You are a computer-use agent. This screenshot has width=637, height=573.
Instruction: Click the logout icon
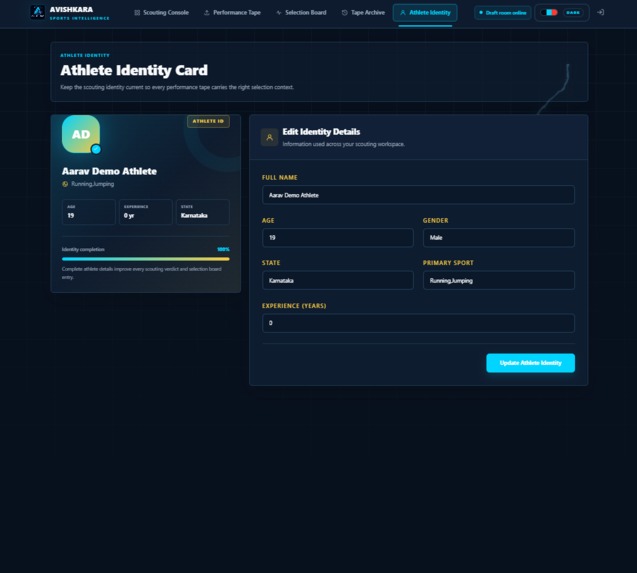(600, 13)
